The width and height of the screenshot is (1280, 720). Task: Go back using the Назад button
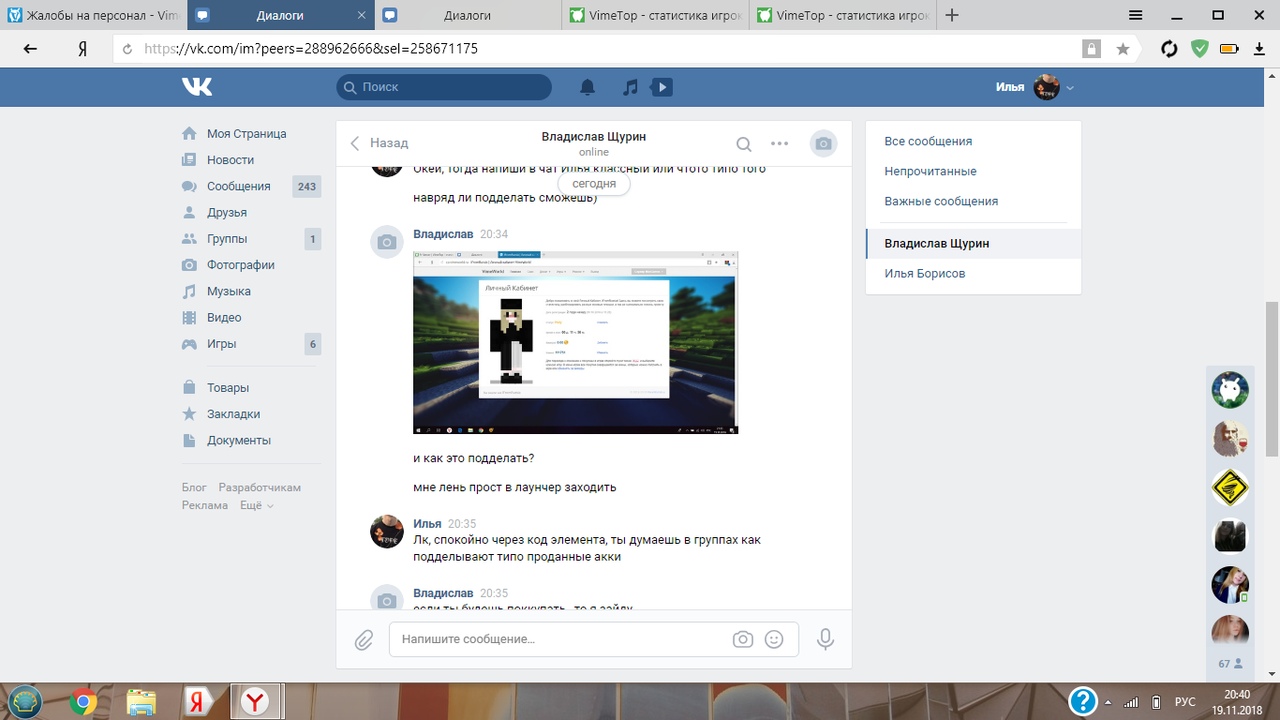pos(379,143)
